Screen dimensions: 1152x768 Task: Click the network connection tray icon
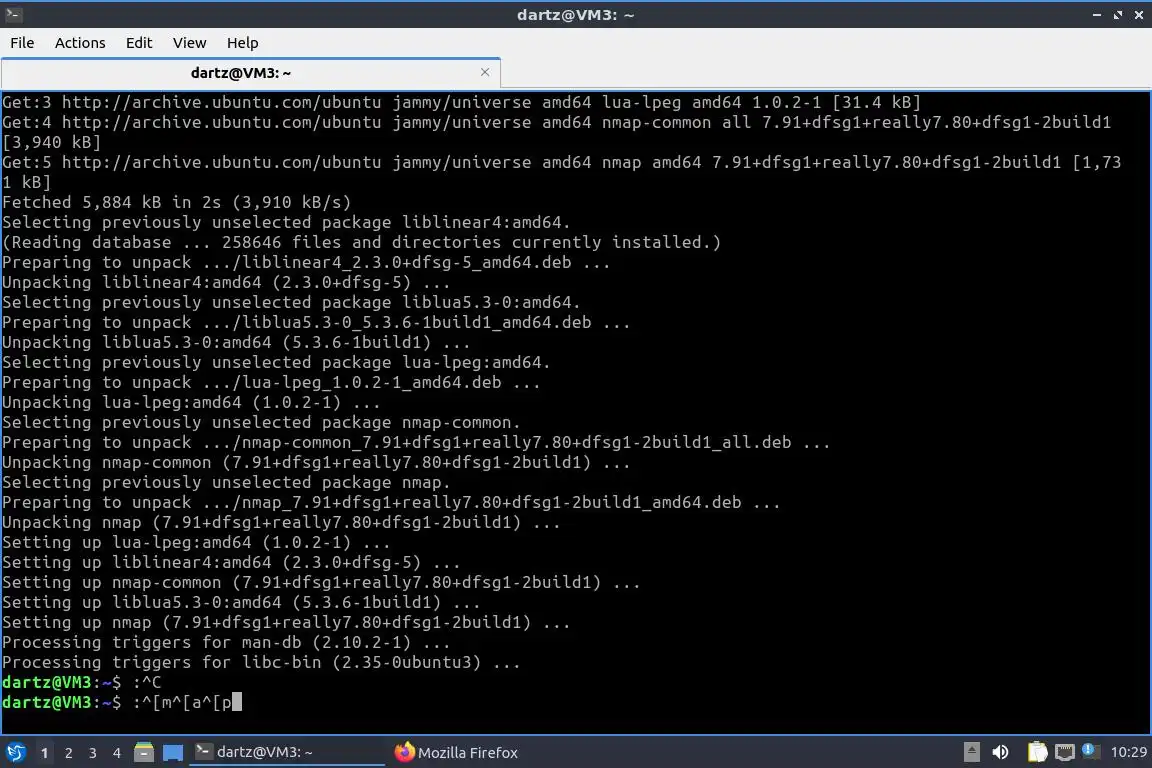(1065, 752)
